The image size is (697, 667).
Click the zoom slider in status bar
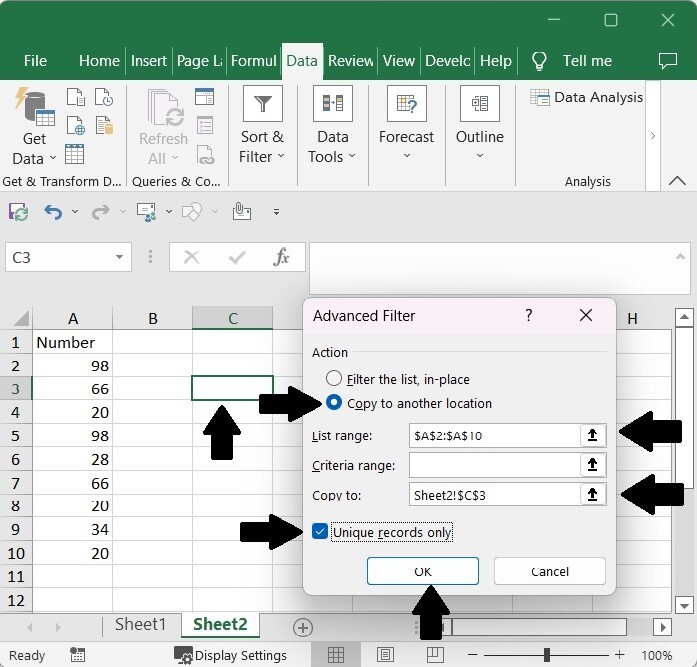click(546, 655)
